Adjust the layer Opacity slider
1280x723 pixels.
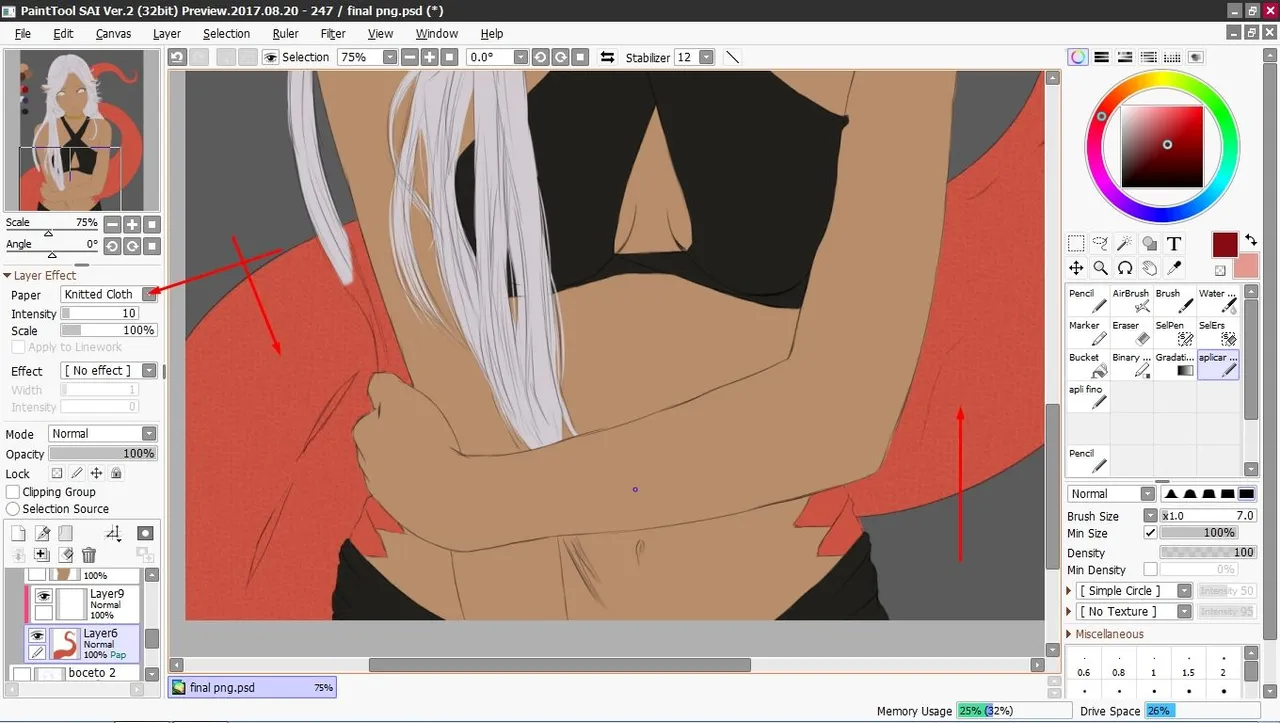102,454
